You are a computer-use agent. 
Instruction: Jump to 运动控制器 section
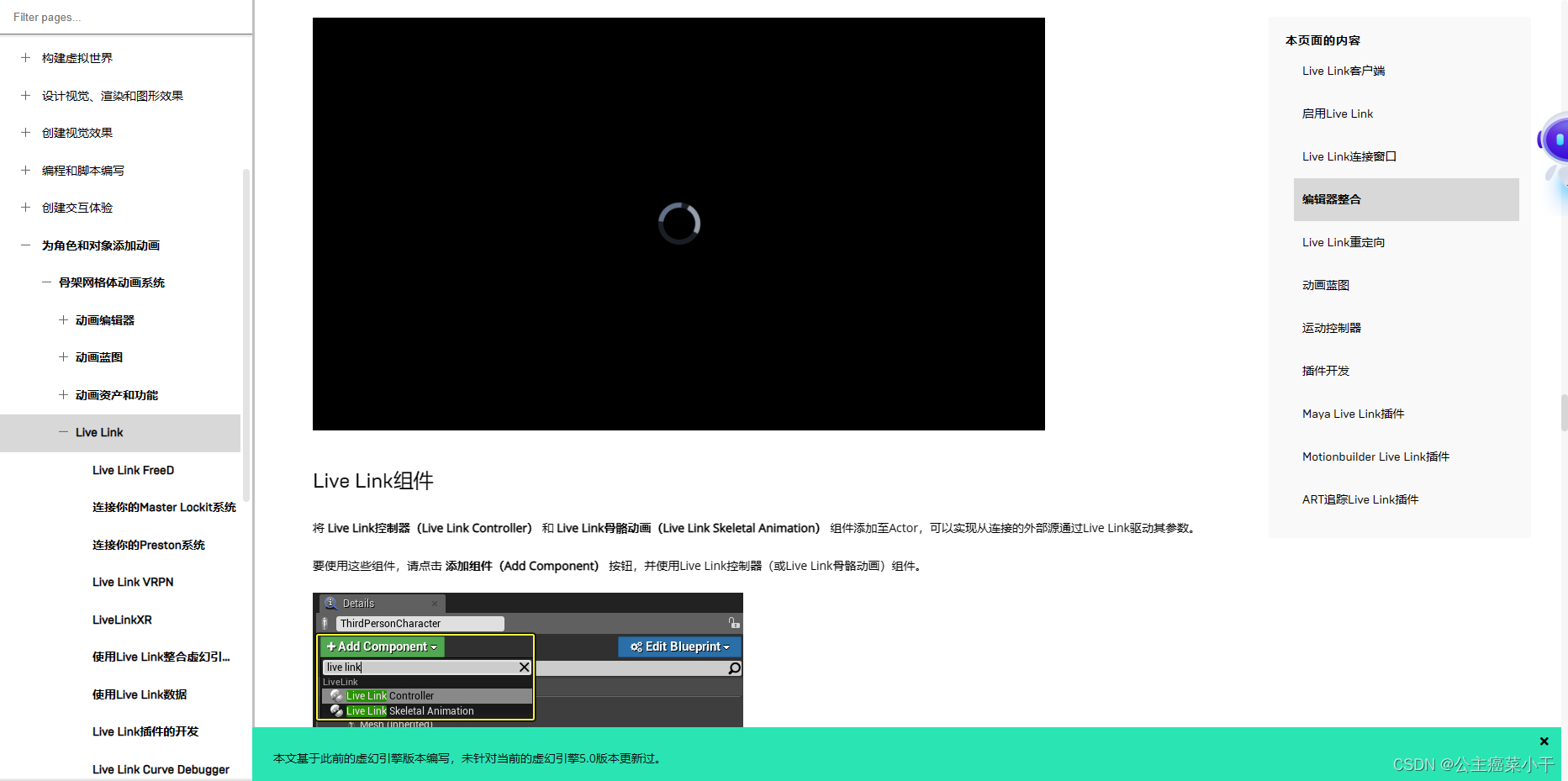[1332, 328]
